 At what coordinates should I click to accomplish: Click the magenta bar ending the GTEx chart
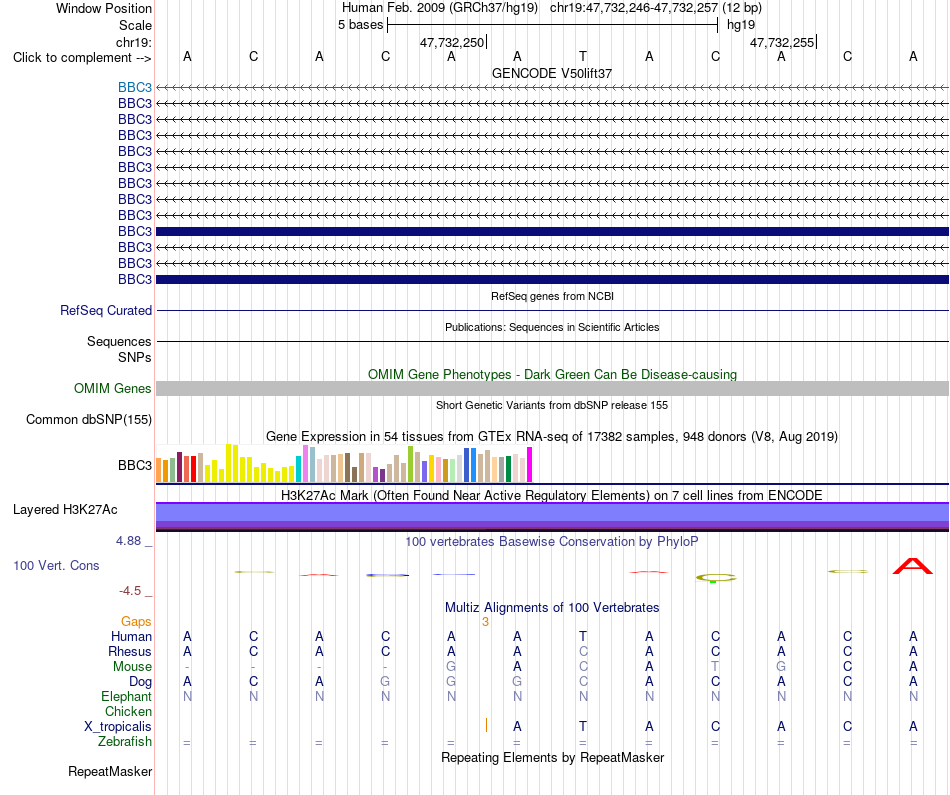click(530, 464)
